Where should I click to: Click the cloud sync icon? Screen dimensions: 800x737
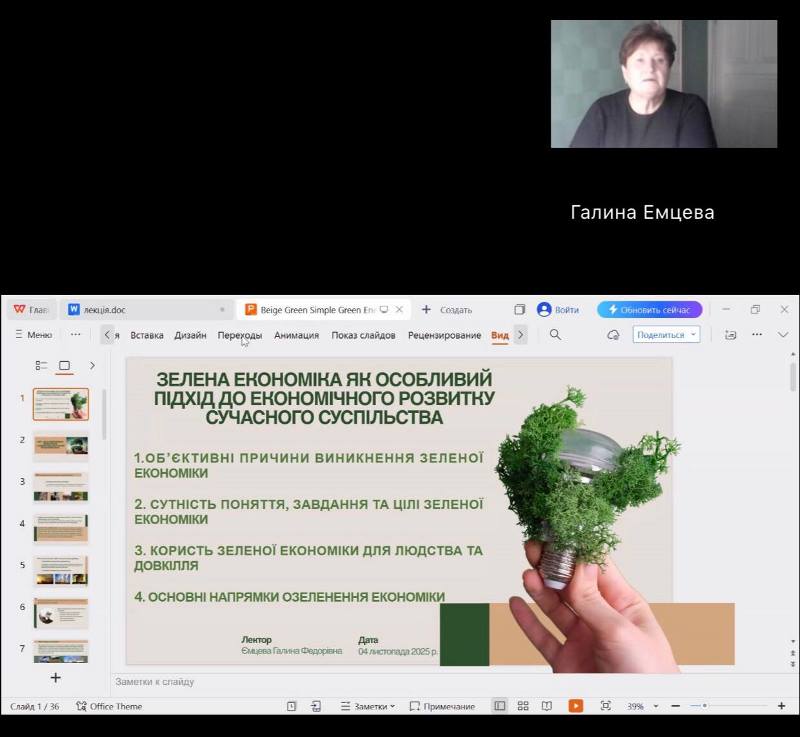click(x=613, y=335)
